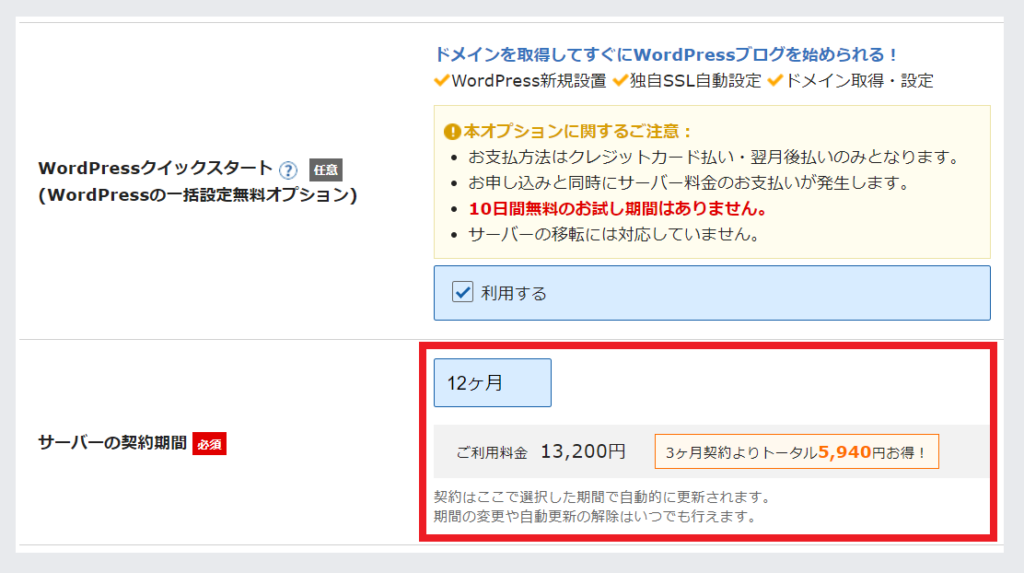The width and height of the screenshot is (1024, 573).
Task: Click the blue ドメインを取得して heading text
Action: point(666,54)
